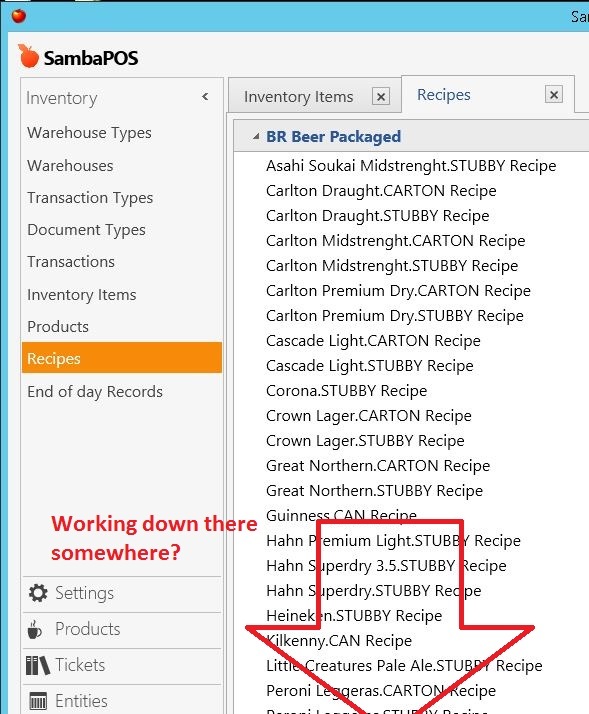Select Crown Lager.STUBBY Recipe
Screen dimensions: 589x714
click(x=365, y=441)
